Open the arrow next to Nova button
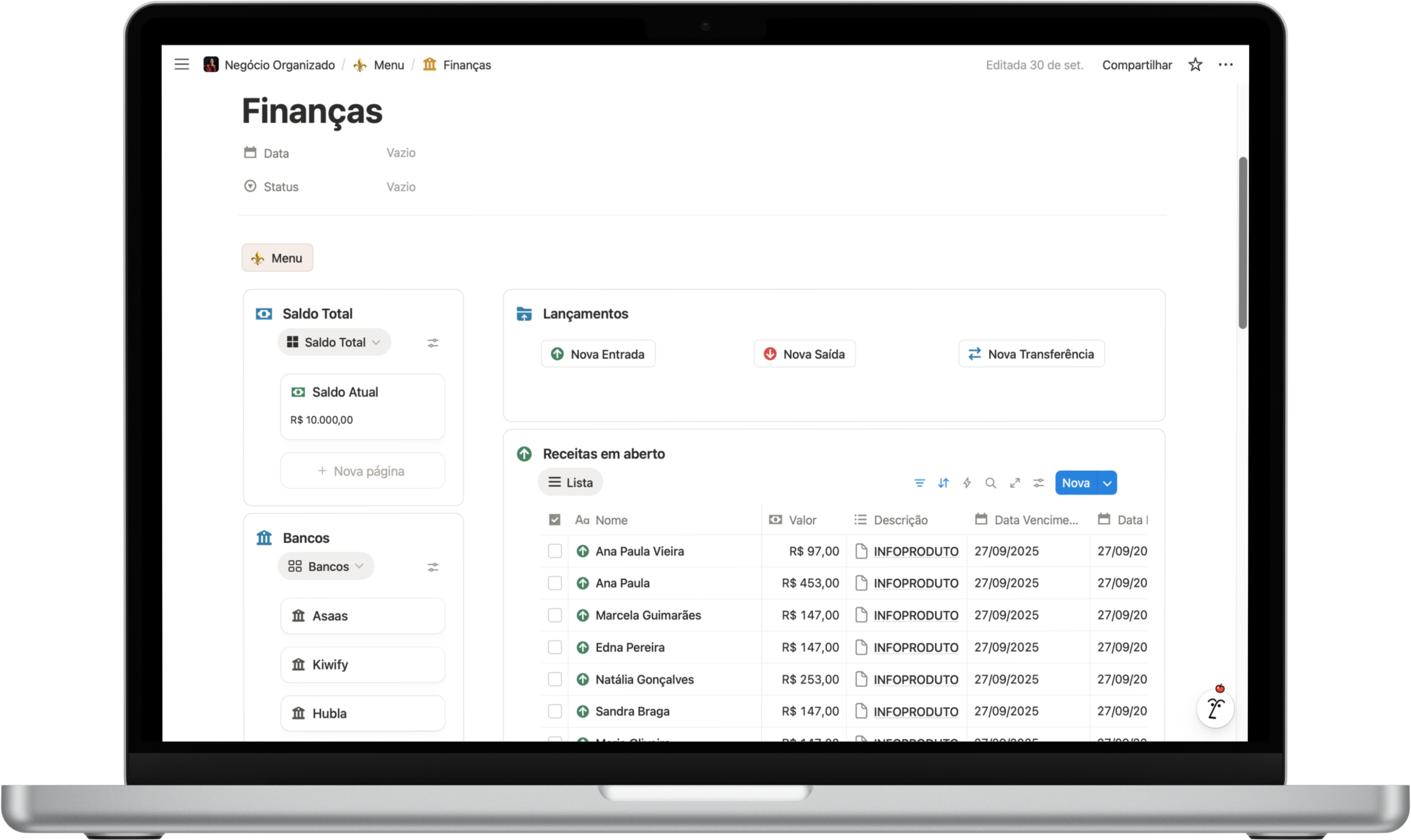Image resolution: width=1411 pixels, height=840 pixels. click(1107, 483)
